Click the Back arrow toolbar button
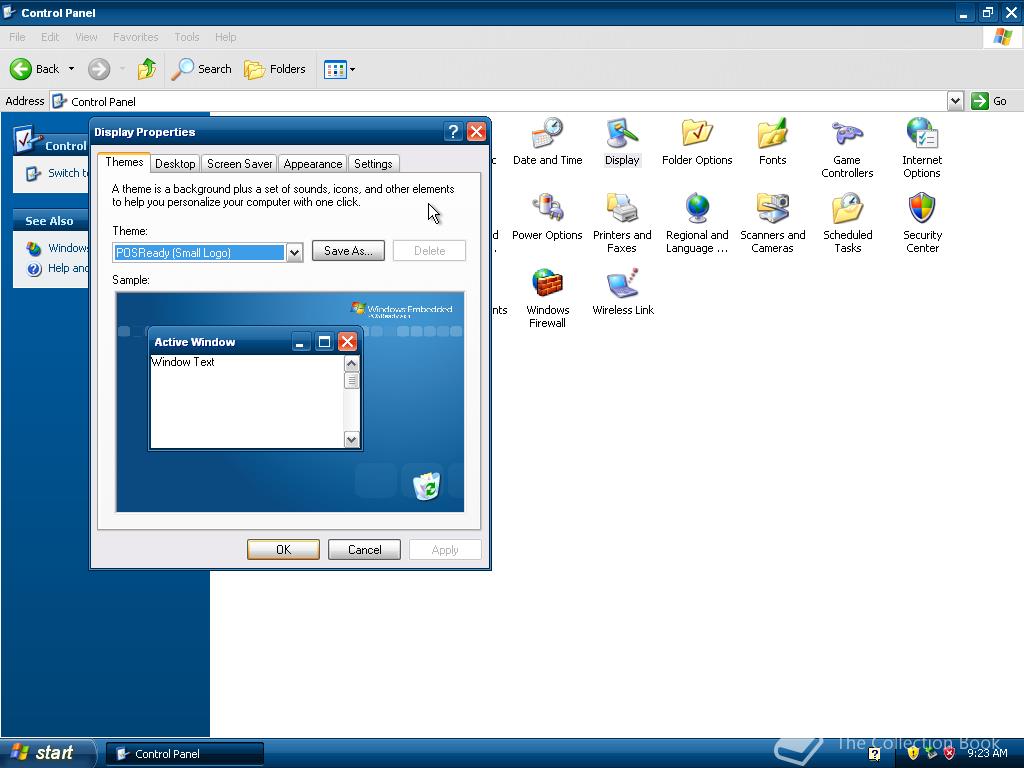The image size is (1024, 768). click(x=35, y=69)
